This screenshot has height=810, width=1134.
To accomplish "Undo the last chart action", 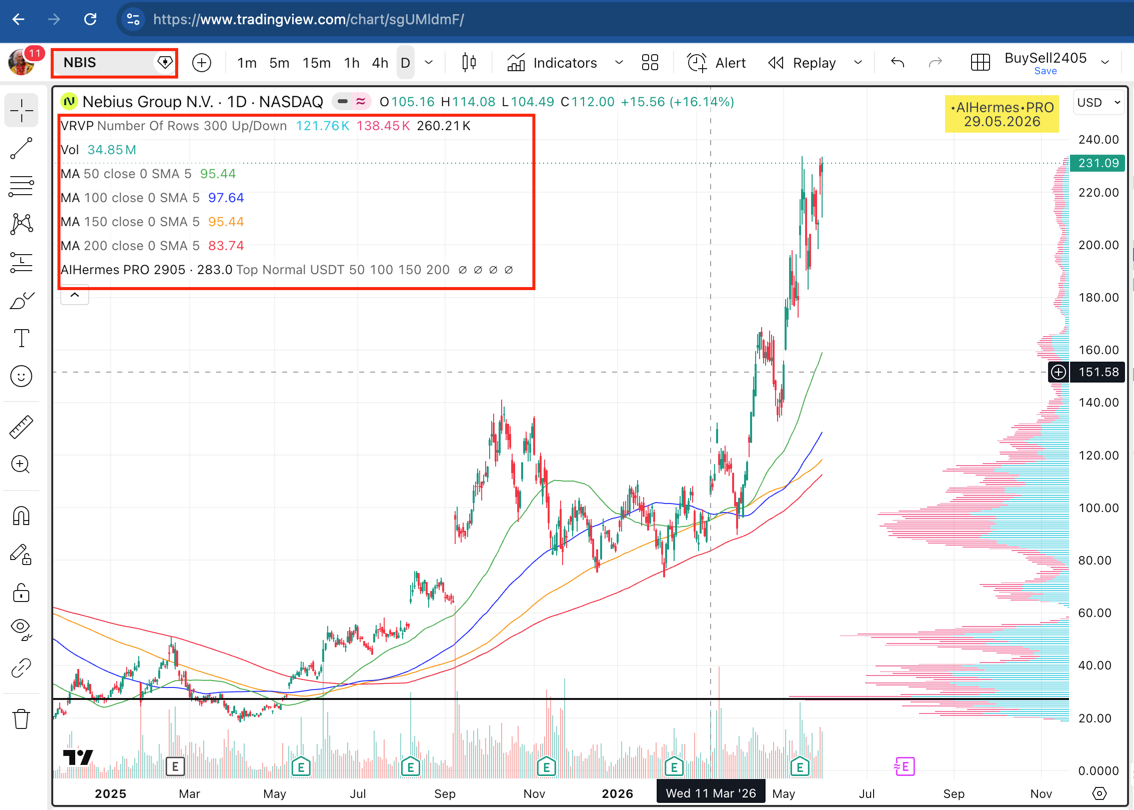I will [898, 63].
